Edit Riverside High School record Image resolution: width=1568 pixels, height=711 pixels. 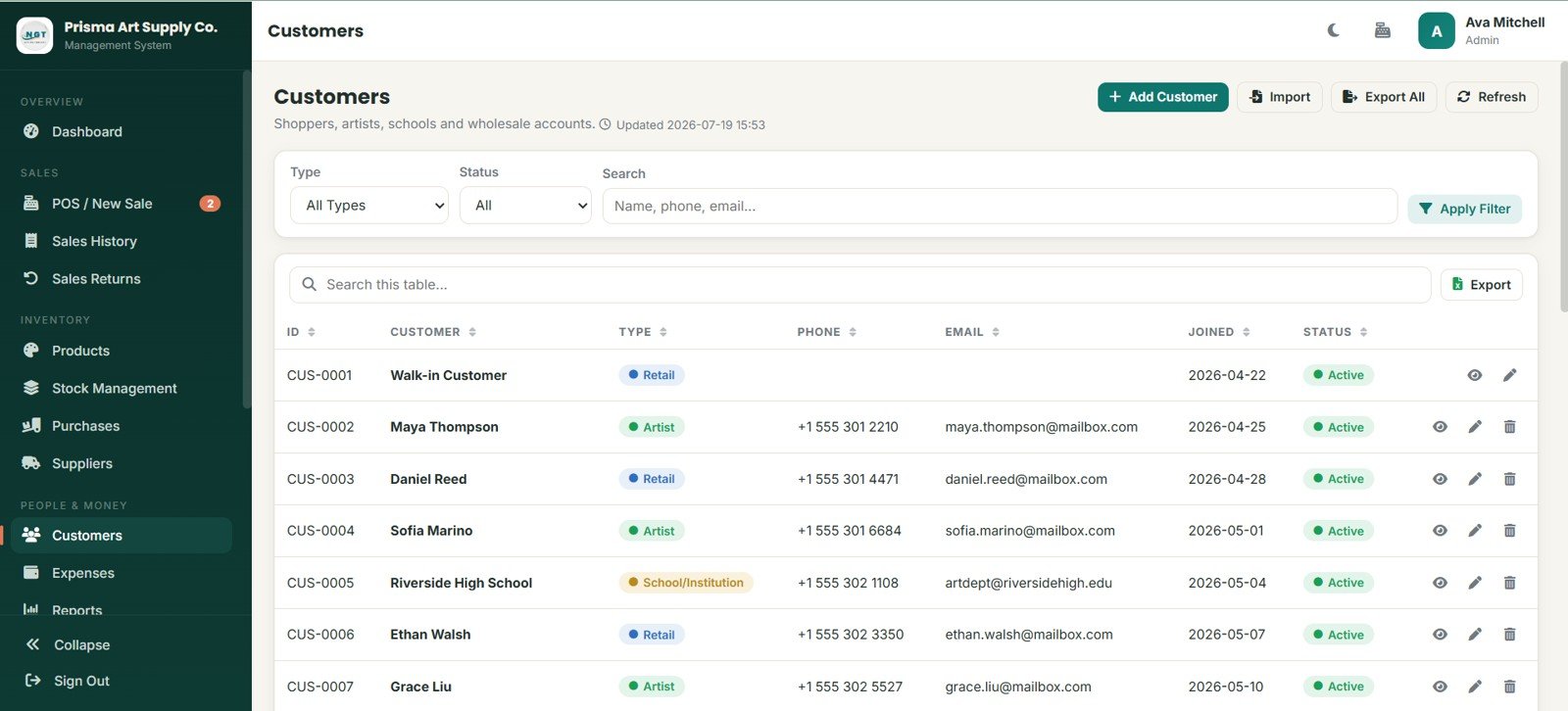[1475, 583]
